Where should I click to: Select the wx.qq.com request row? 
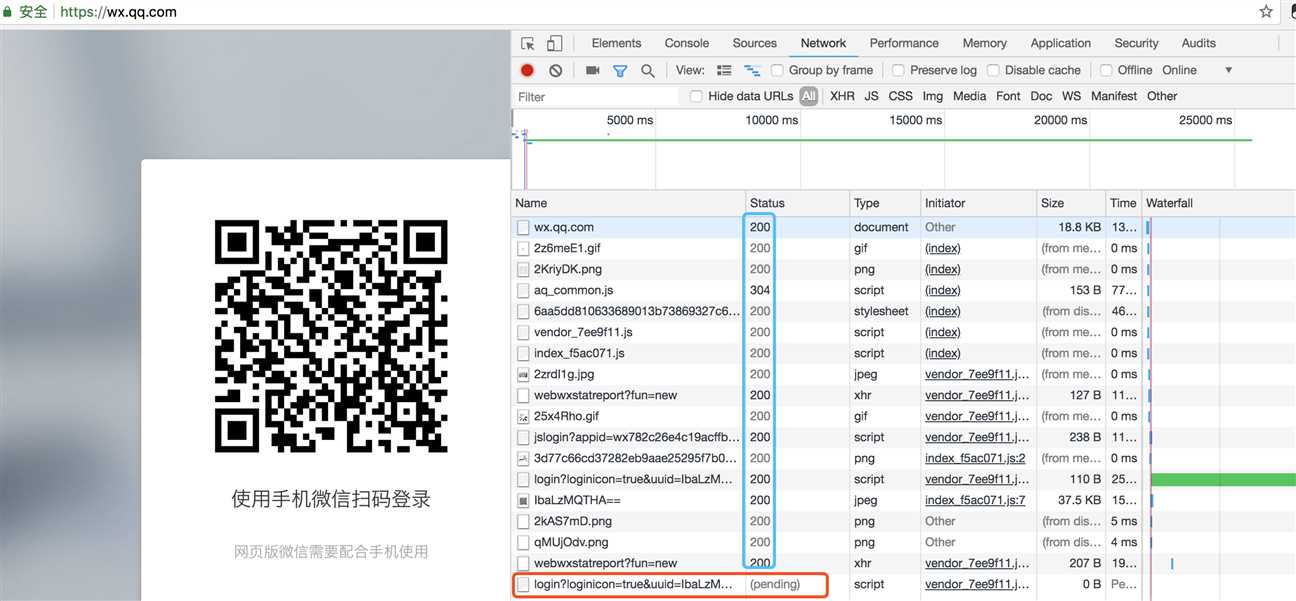click(903, 227)
